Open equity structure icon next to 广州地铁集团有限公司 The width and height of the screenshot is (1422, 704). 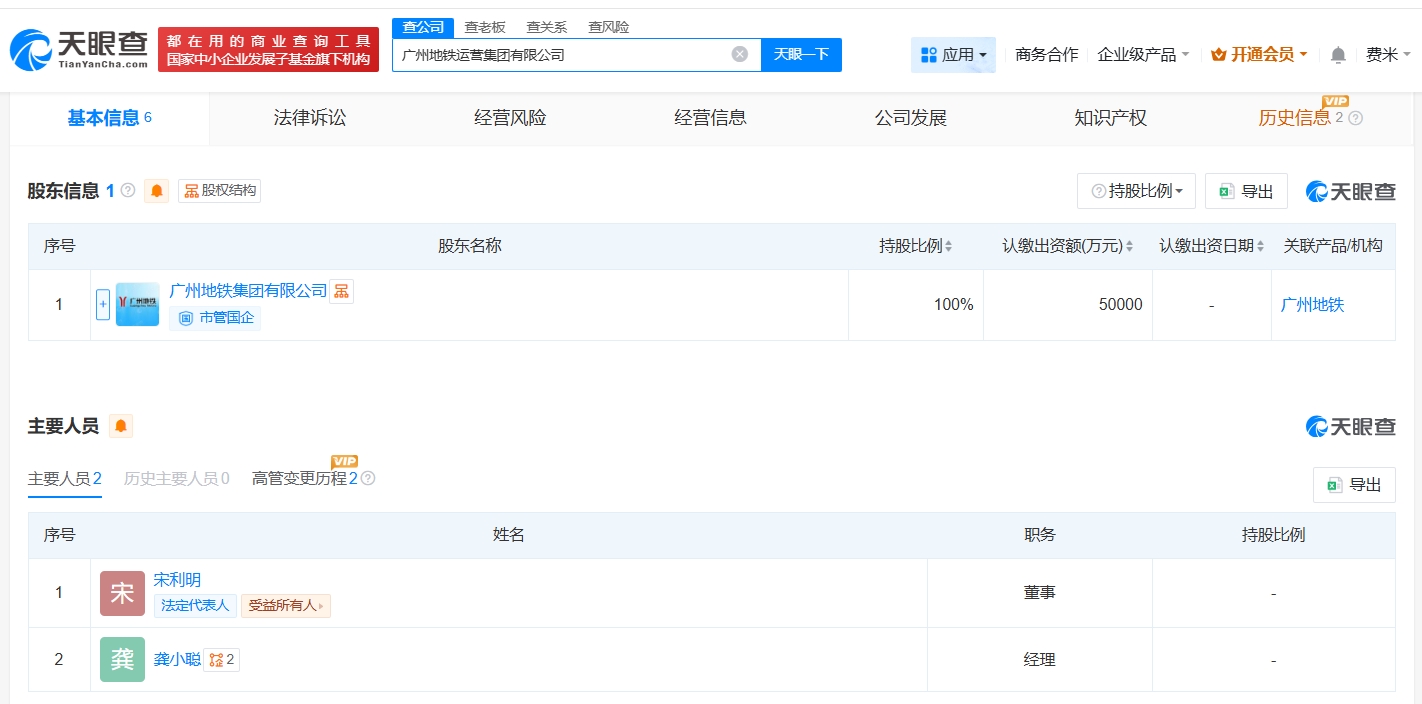(342, 291)
